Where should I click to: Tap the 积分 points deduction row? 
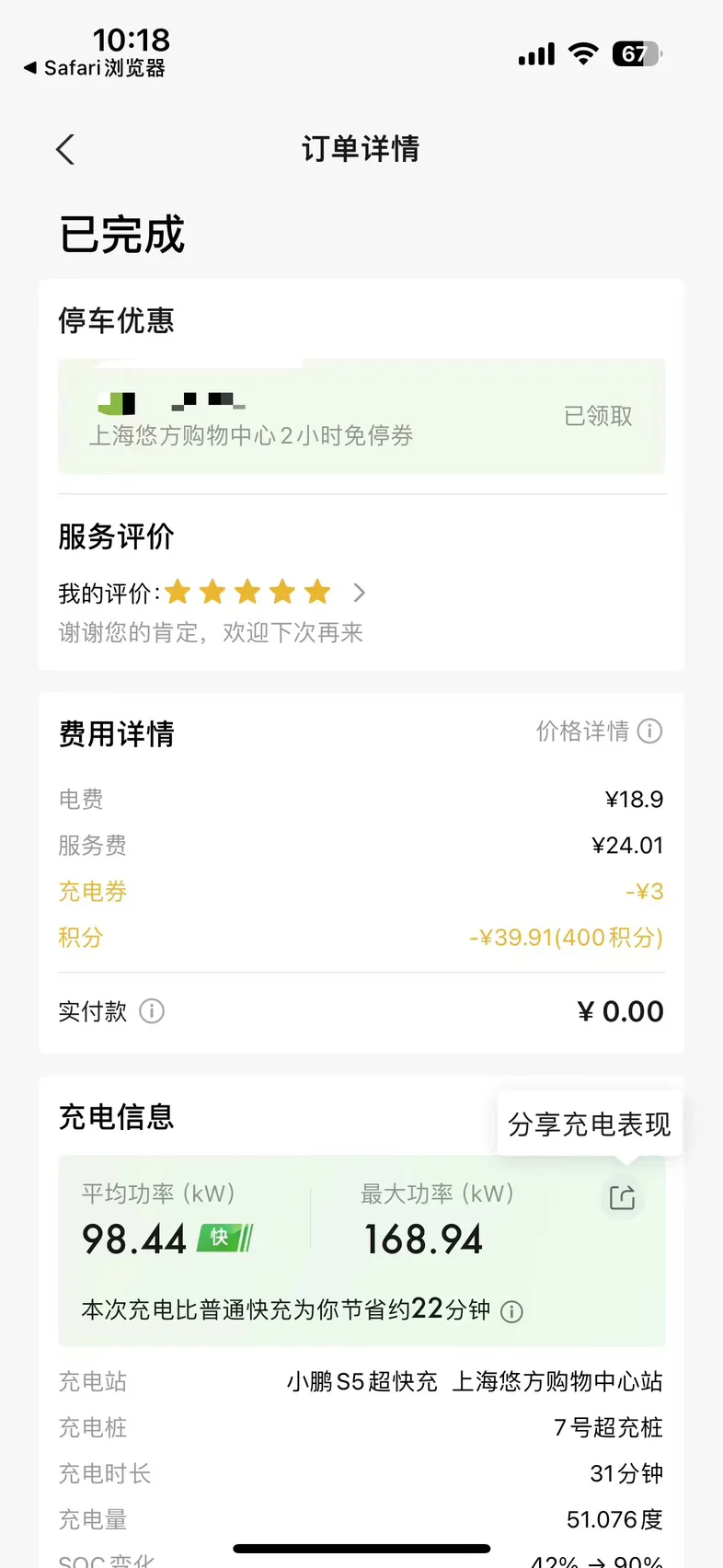pyautogui.click(x=361, y=938)
